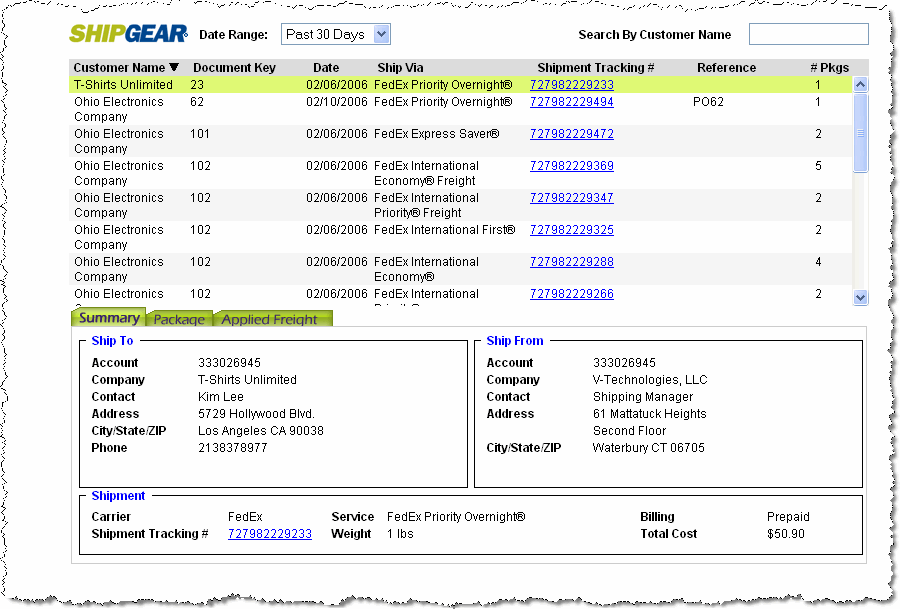Follow tracking number 727982229472

(x=572, y=134)
